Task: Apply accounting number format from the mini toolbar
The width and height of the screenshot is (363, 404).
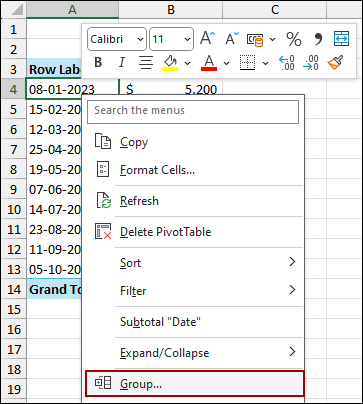Action: tap(255, 39)
